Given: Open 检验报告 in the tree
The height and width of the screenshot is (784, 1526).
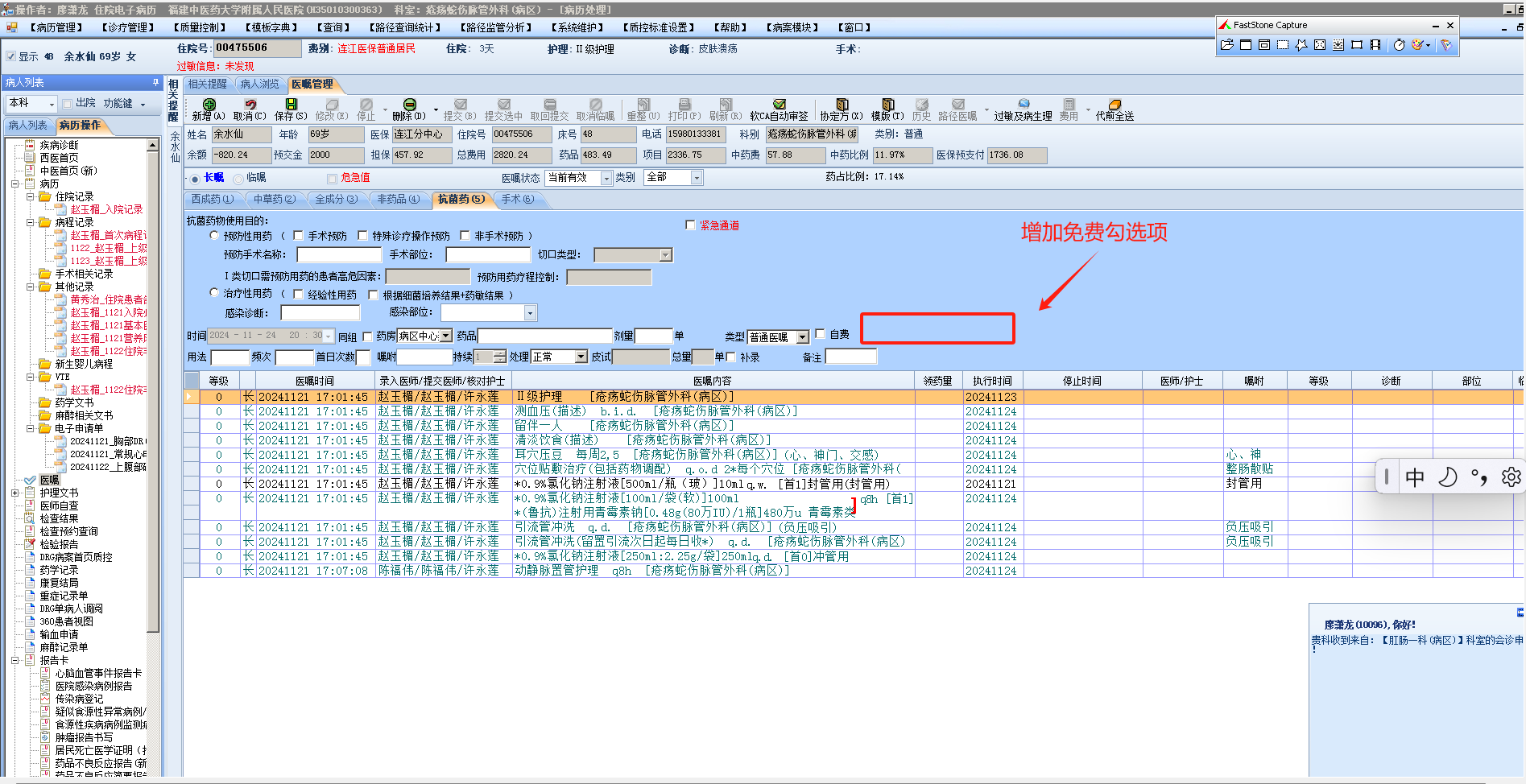Looking at the screenshot, I should point(59,544).
